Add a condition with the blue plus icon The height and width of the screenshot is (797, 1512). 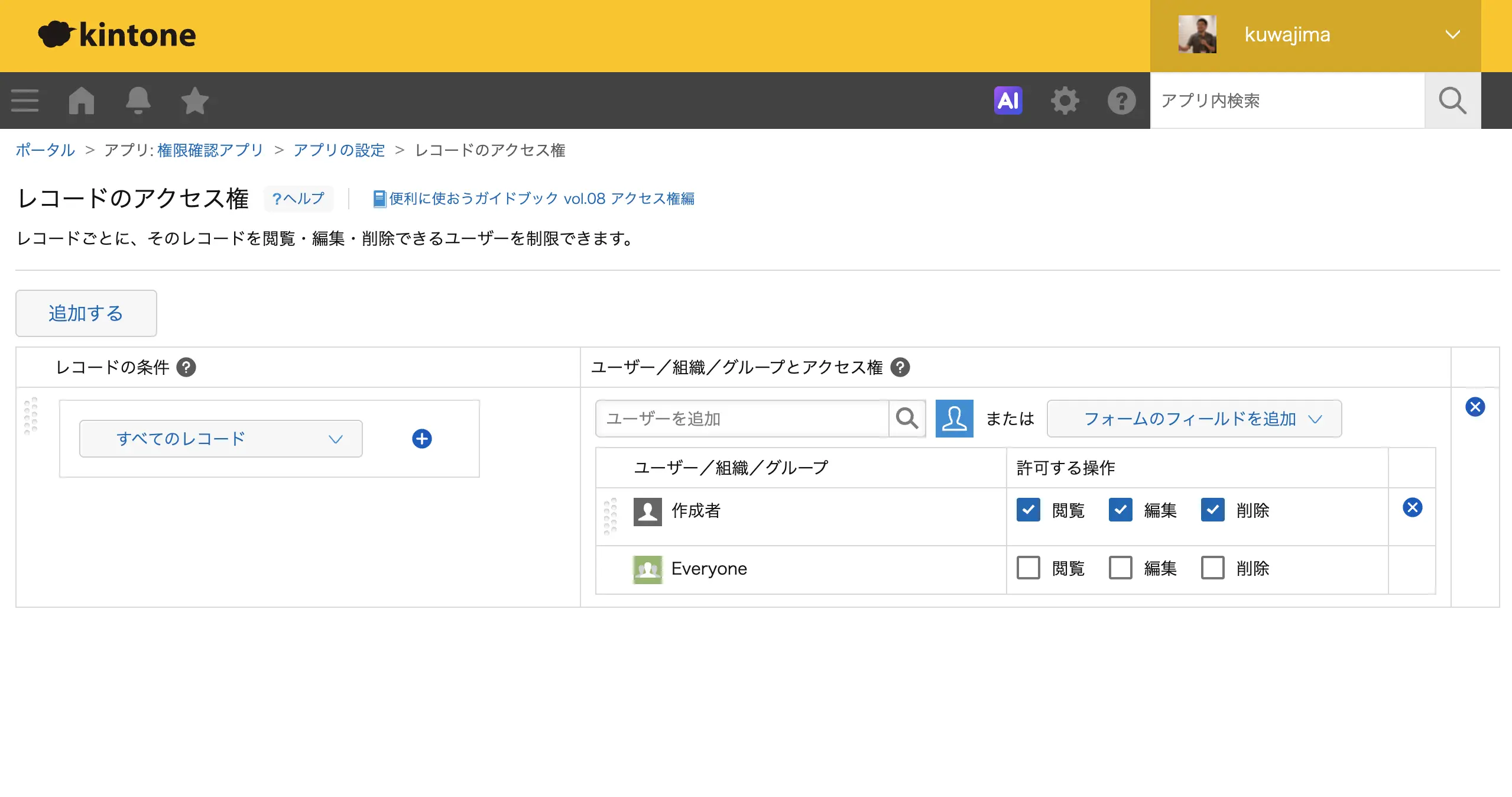tap(422, 439)
